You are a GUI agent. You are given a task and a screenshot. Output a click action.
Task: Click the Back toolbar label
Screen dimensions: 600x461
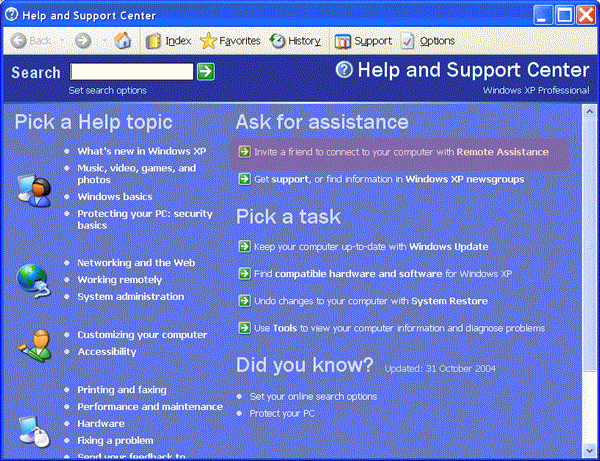tap(40, 41)
